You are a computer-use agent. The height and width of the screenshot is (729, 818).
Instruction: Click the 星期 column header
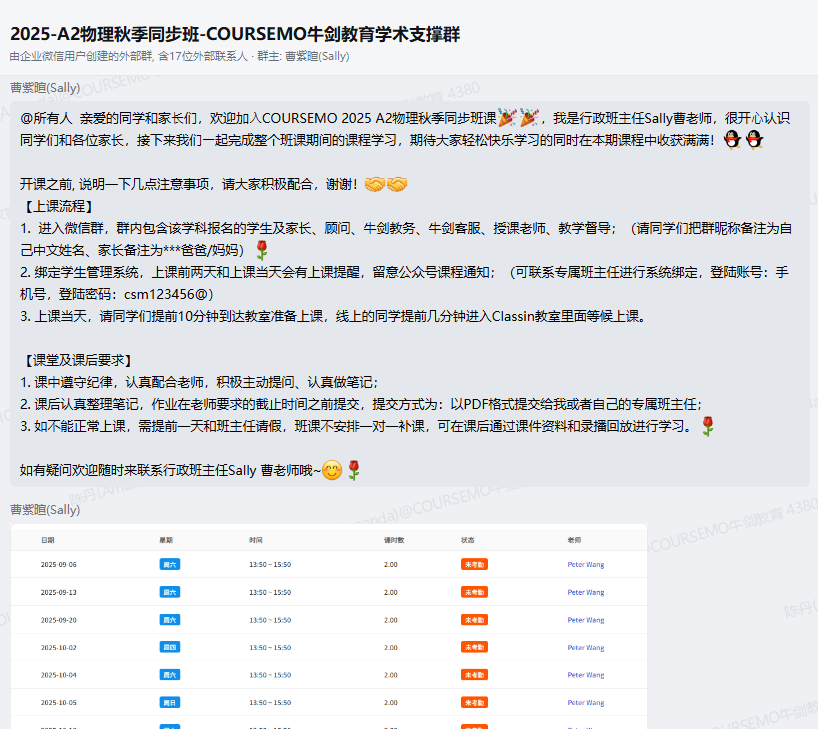click(x=166, y=540)
